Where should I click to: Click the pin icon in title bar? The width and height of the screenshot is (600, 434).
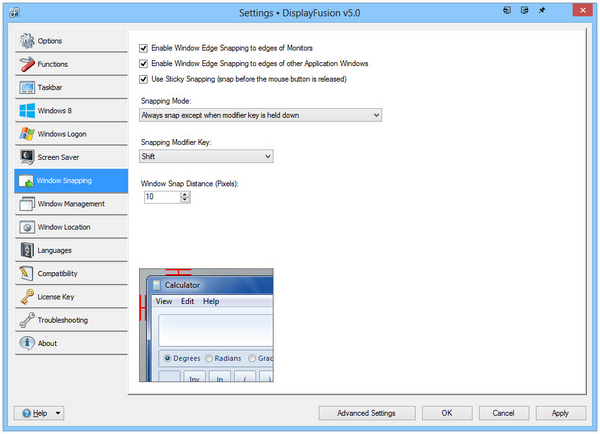(542, 10)
